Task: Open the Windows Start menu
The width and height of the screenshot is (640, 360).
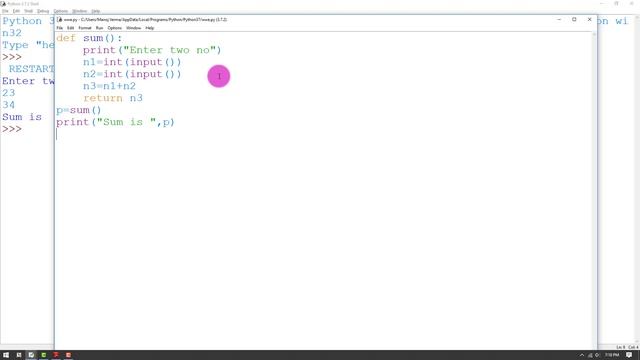Action: (6, 355)
